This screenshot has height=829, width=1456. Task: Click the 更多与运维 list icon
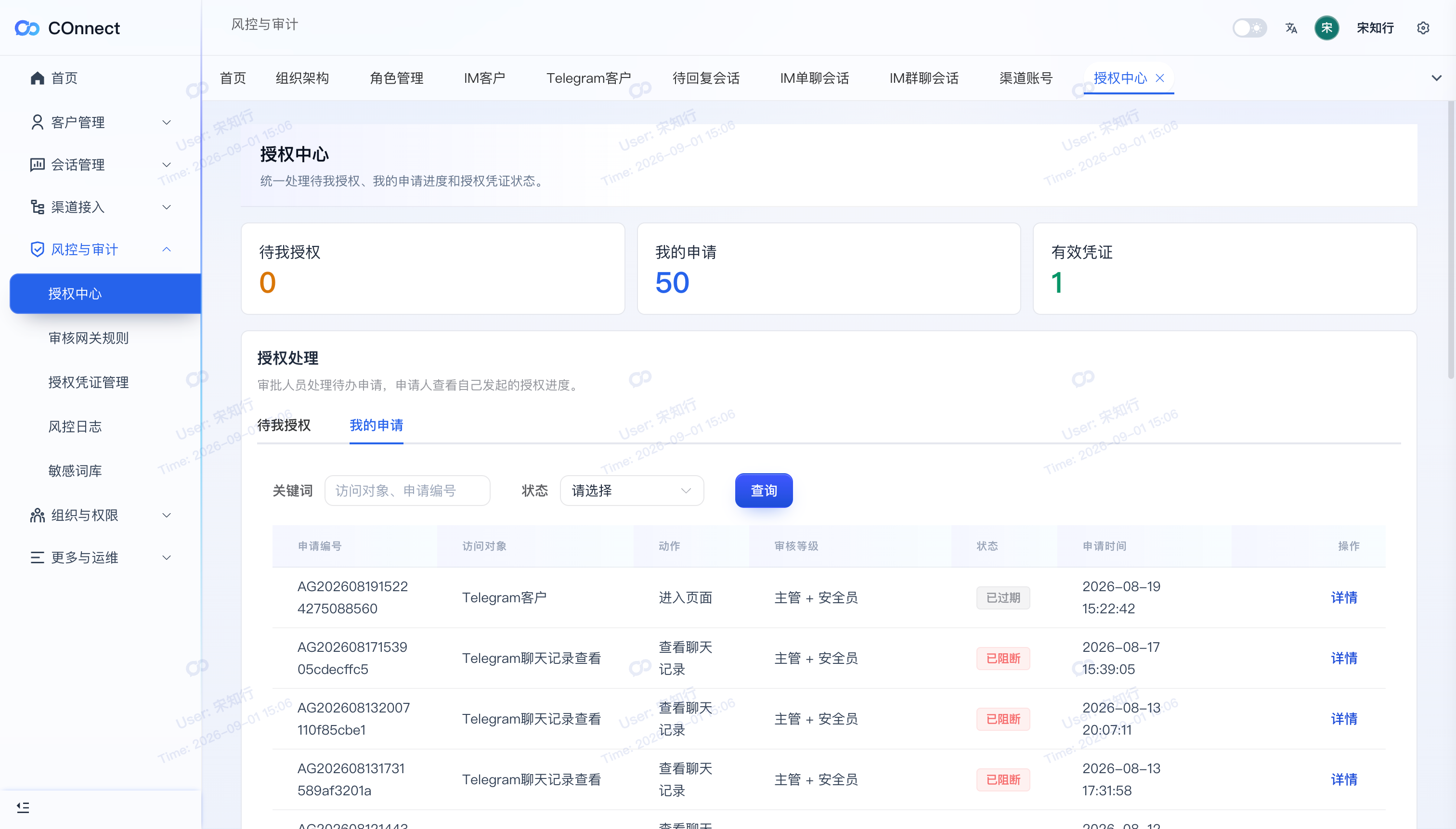click(37, 557)
